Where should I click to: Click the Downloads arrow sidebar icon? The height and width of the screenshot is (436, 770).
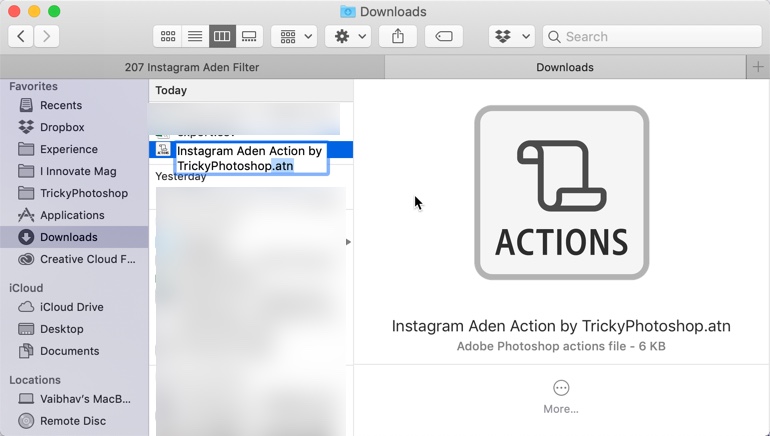(26, 237)
